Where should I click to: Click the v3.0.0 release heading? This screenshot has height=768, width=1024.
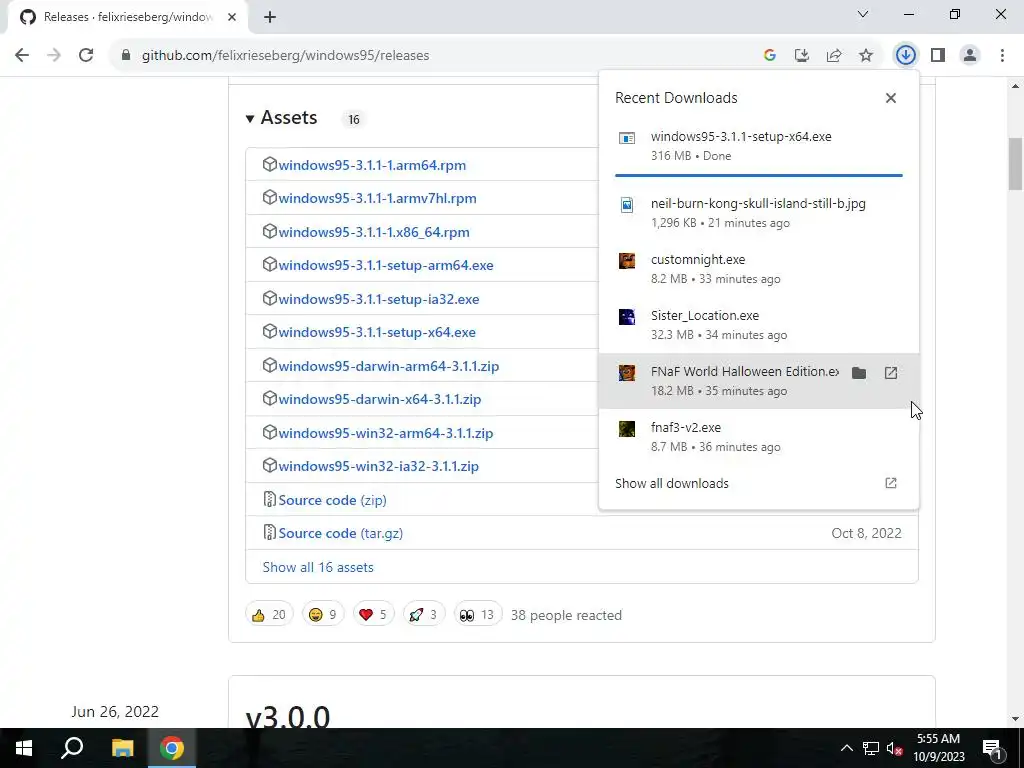point(288,717)
